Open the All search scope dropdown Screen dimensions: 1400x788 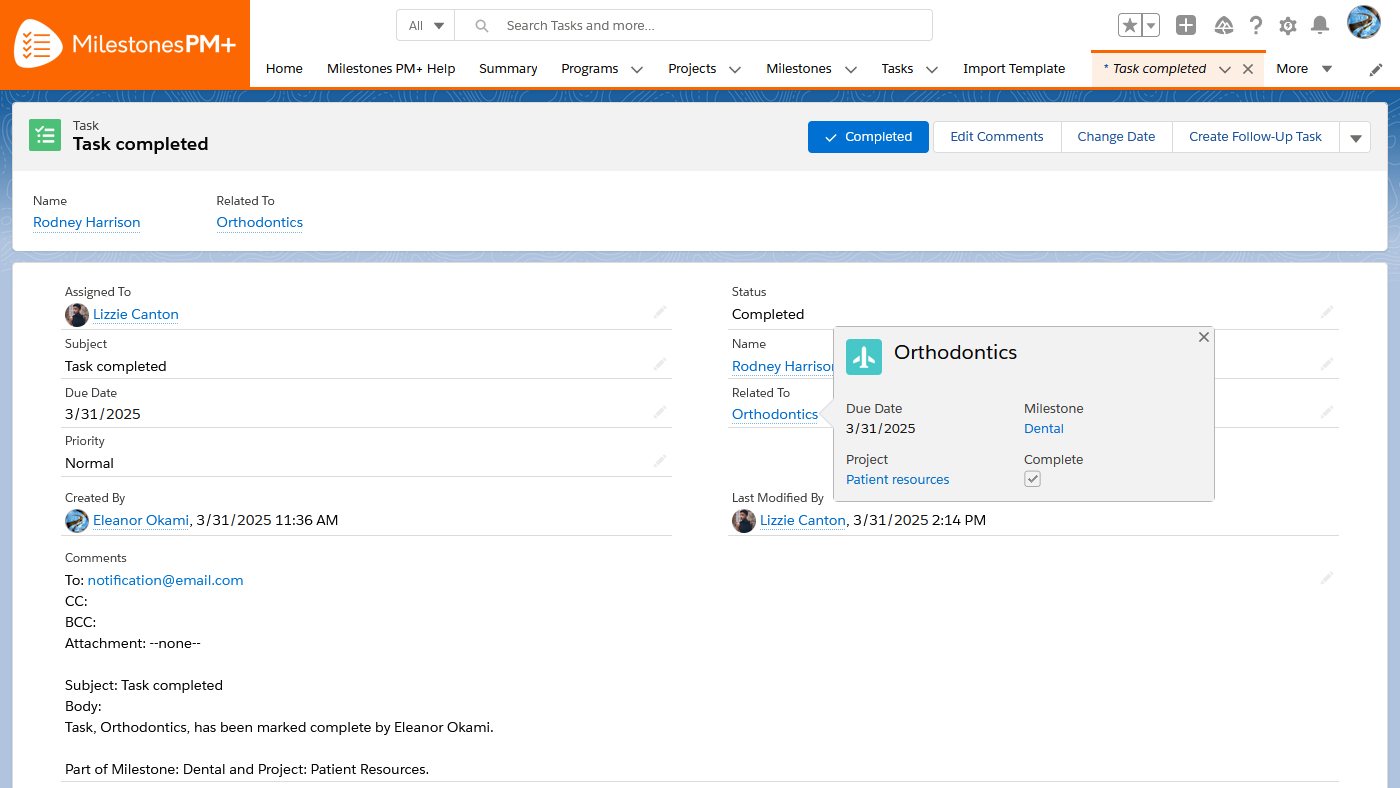click(x=426, y=26)
